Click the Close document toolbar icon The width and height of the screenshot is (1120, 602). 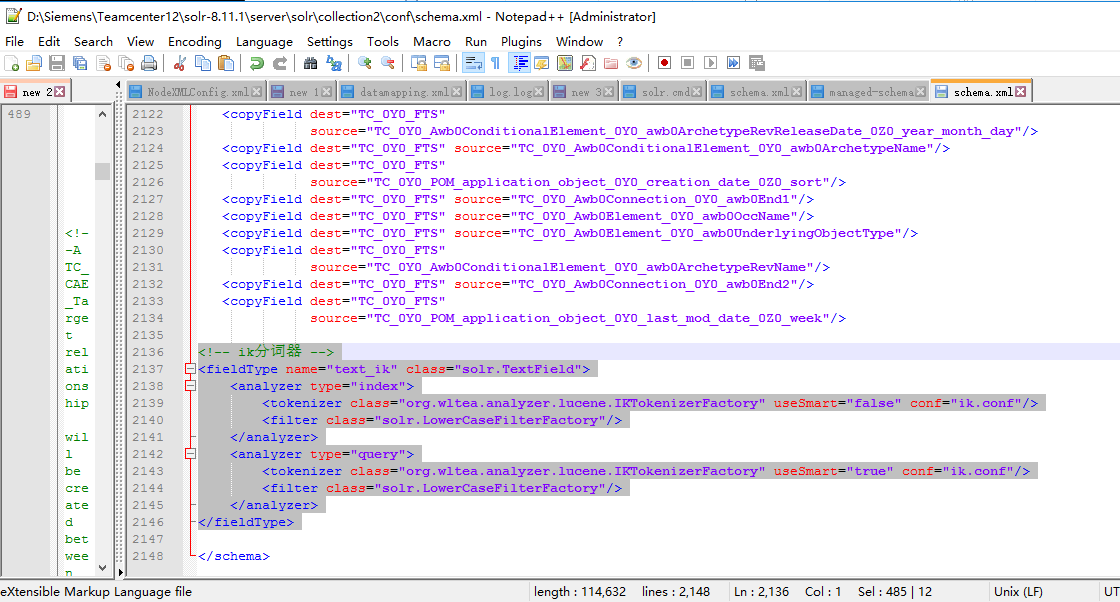(x=104, y=64)
